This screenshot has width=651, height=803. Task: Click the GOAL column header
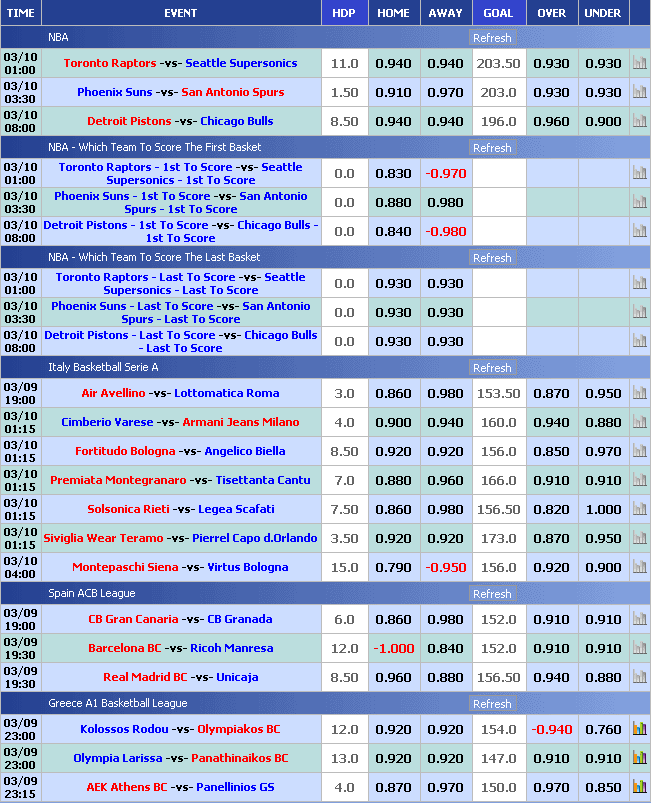498,13
